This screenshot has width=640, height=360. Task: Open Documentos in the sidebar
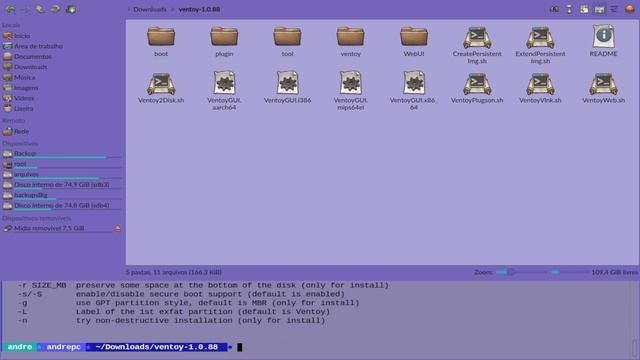pyautogui.click(x=33, y=56)
